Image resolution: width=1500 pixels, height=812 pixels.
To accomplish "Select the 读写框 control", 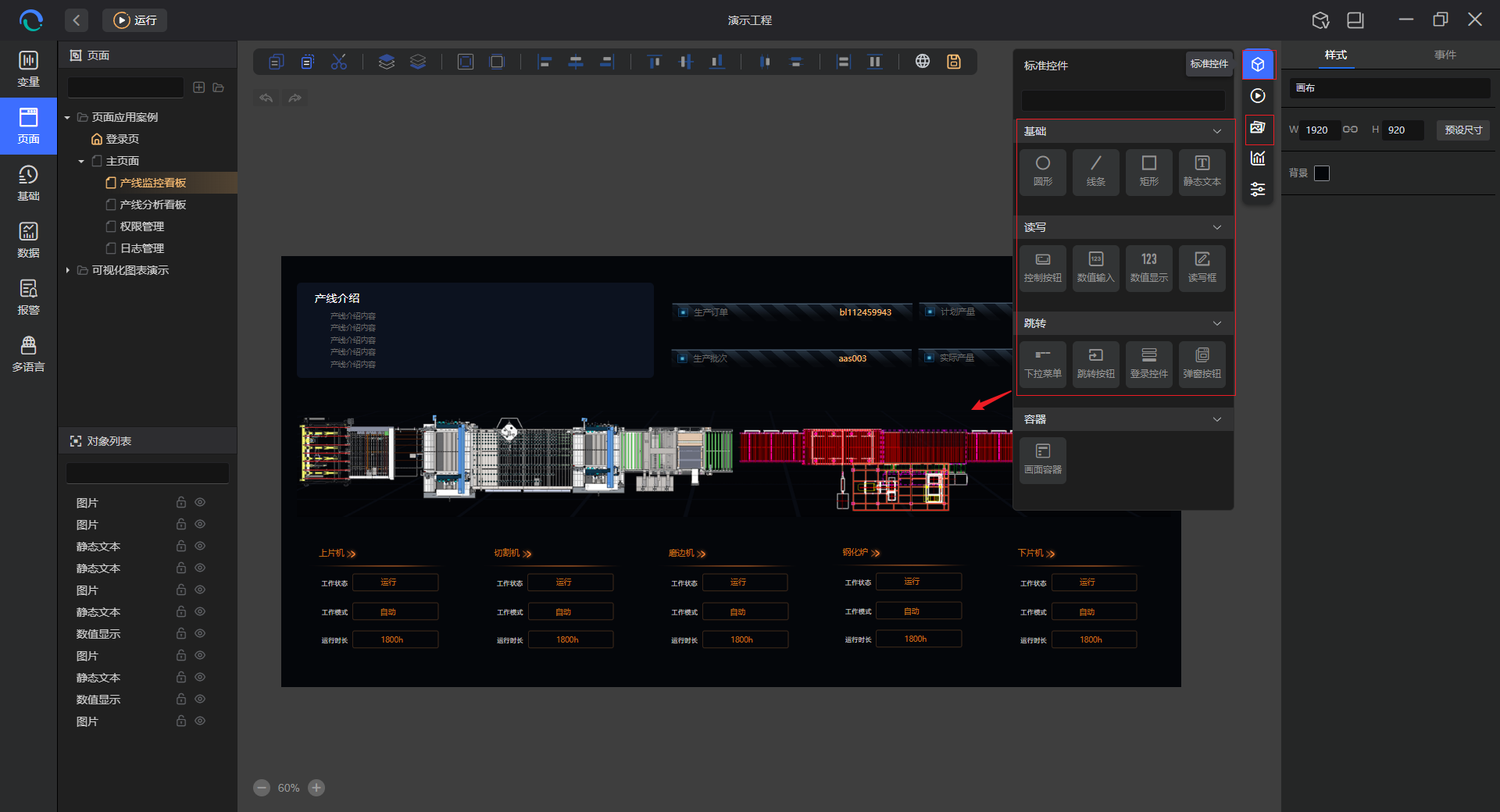I will pos(1202,268).
